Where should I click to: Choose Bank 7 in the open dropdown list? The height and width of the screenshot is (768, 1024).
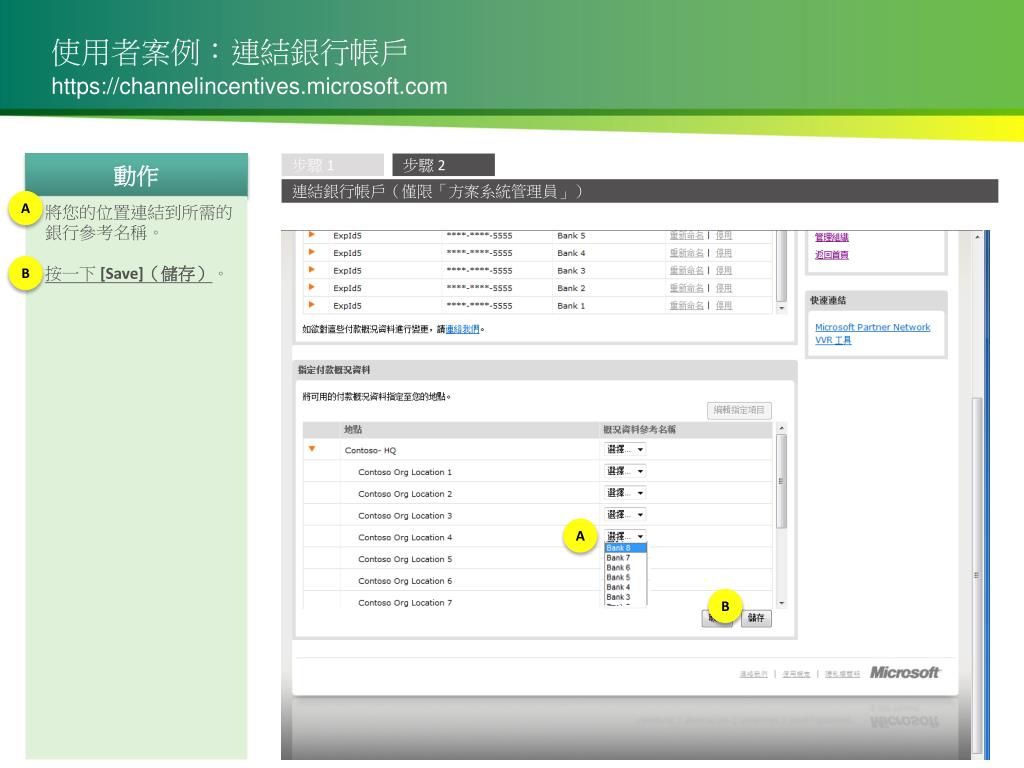(x=626, y=558)
